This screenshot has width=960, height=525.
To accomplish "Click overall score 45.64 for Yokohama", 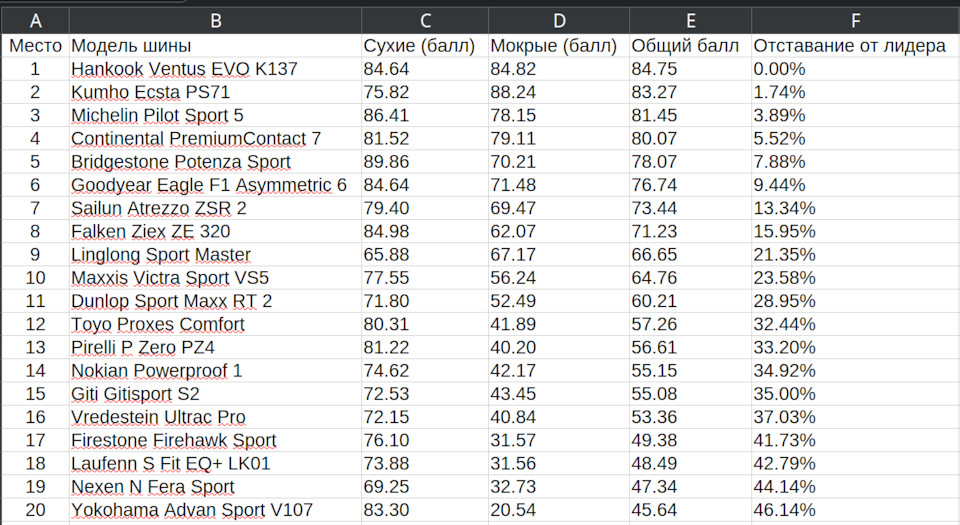I will click(691, 511).
